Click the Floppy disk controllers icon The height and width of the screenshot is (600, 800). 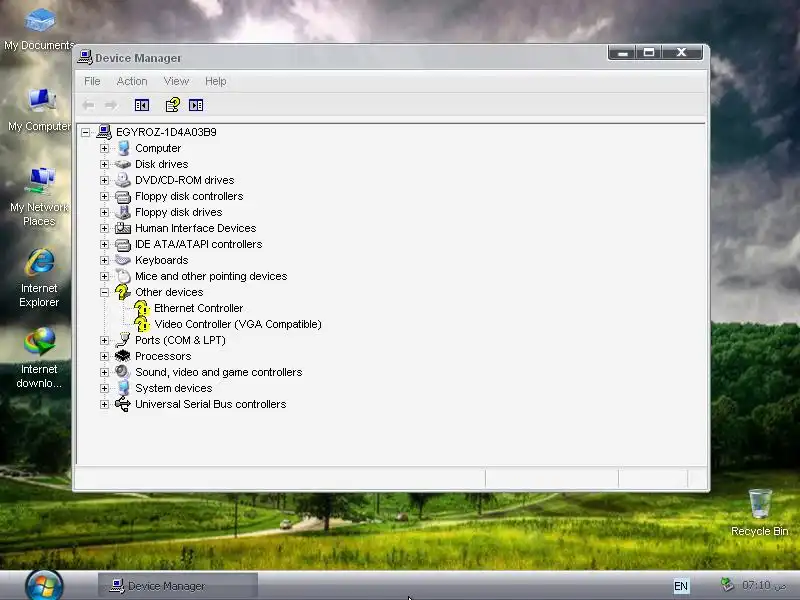coord(123,196)
